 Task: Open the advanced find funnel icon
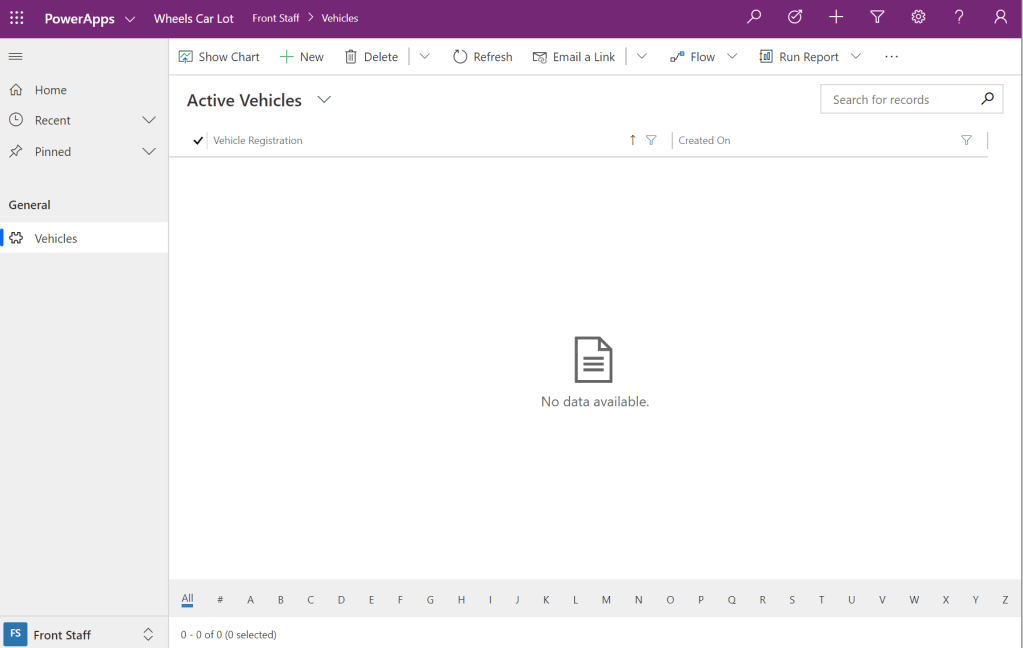pos(877,17)
